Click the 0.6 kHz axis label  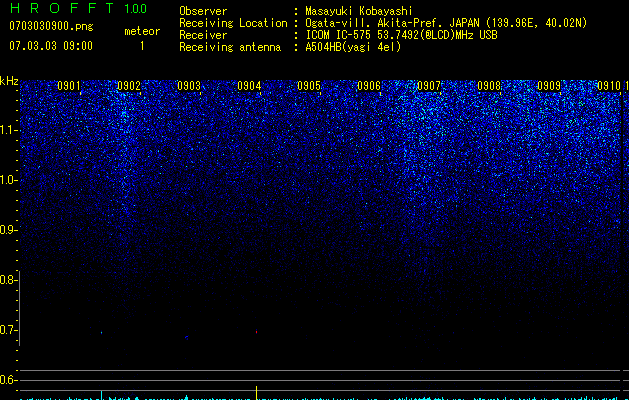(x=8, y=380)
